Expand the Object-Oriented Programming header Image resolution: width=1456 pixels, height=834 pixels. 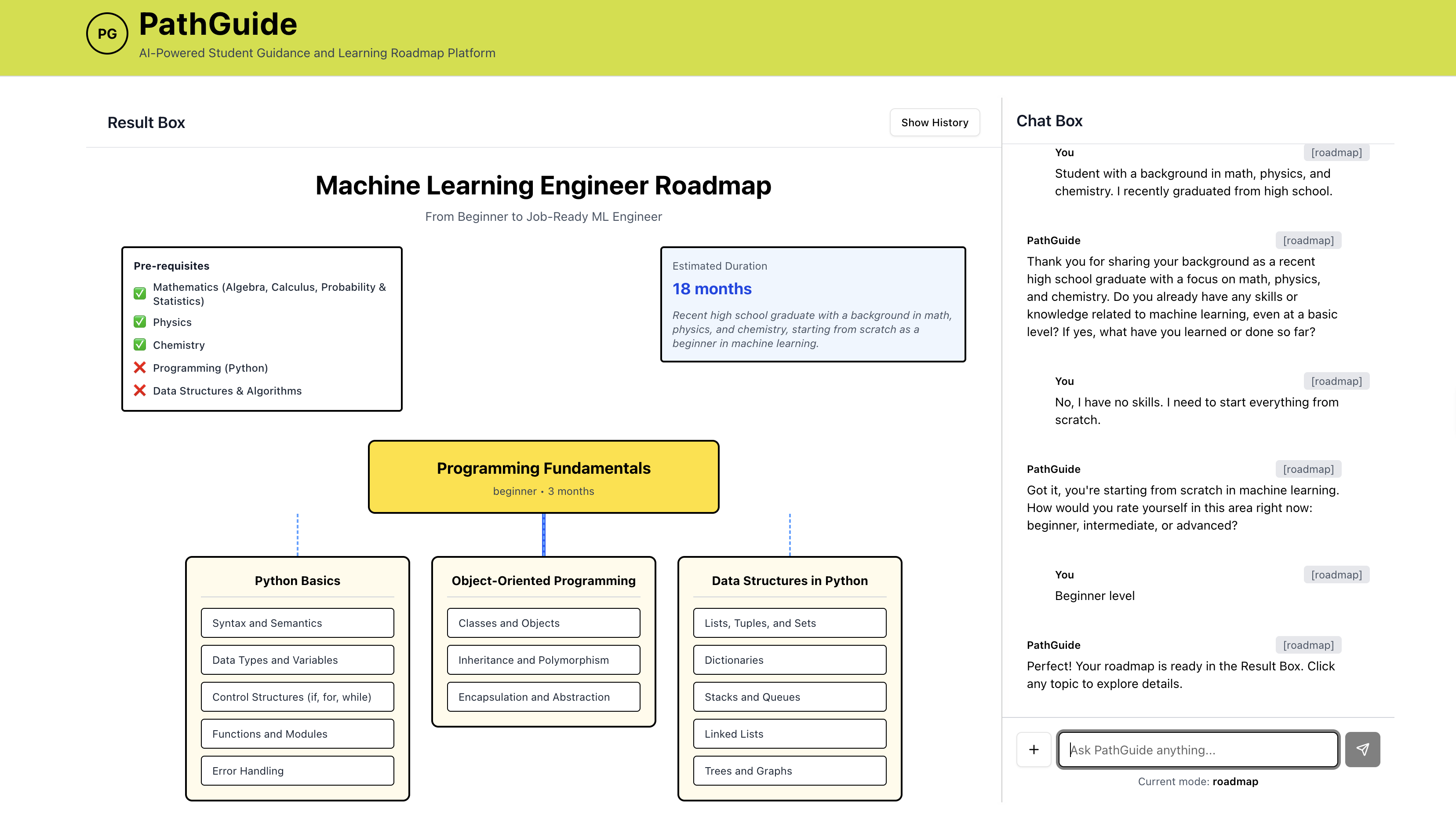[x=543, y=581]
